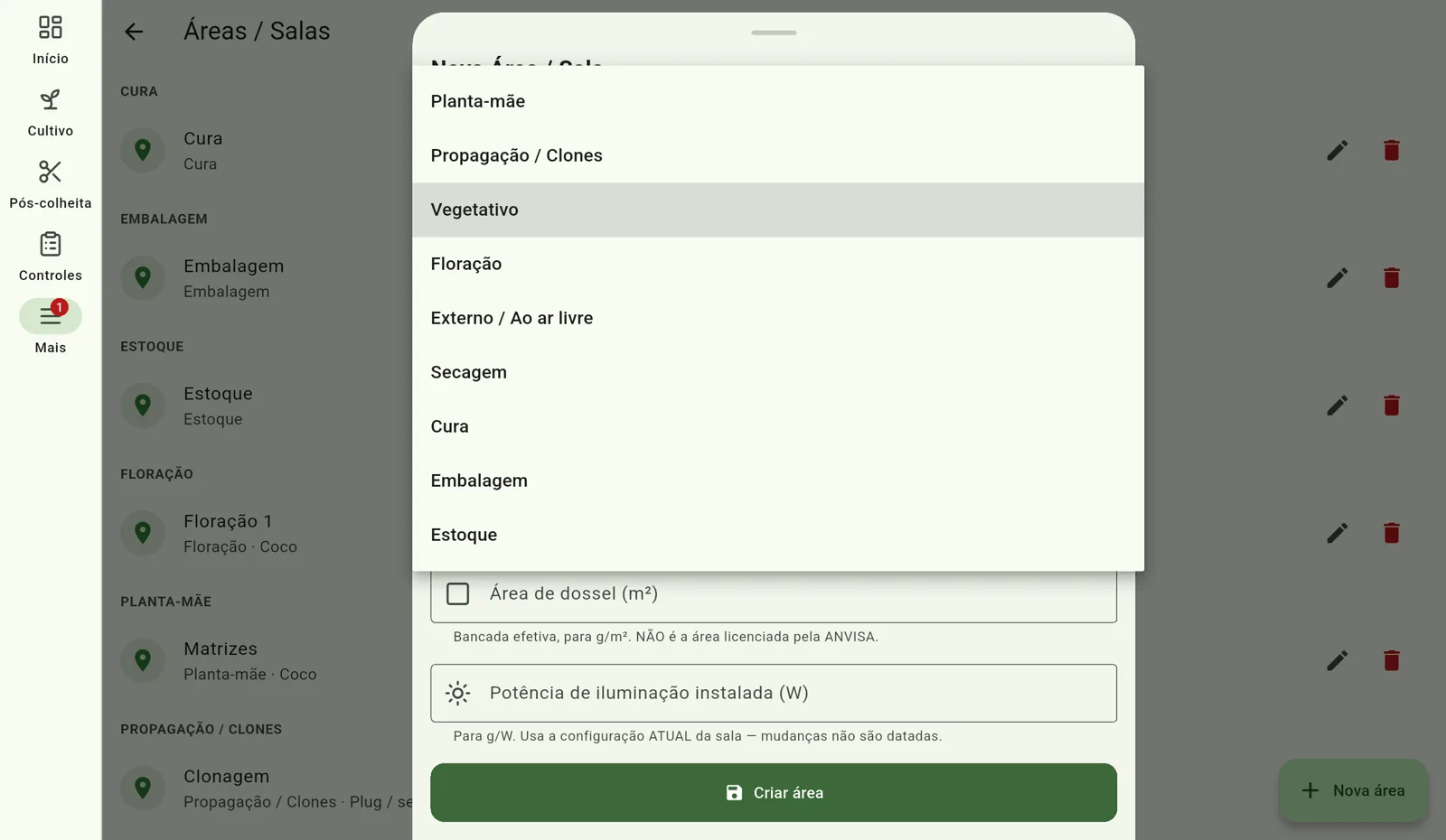Focus the Potência de iluminação instalada field
Image resolution: width=1446 pixels, height=840 pixels.
[x=774, y=694]
